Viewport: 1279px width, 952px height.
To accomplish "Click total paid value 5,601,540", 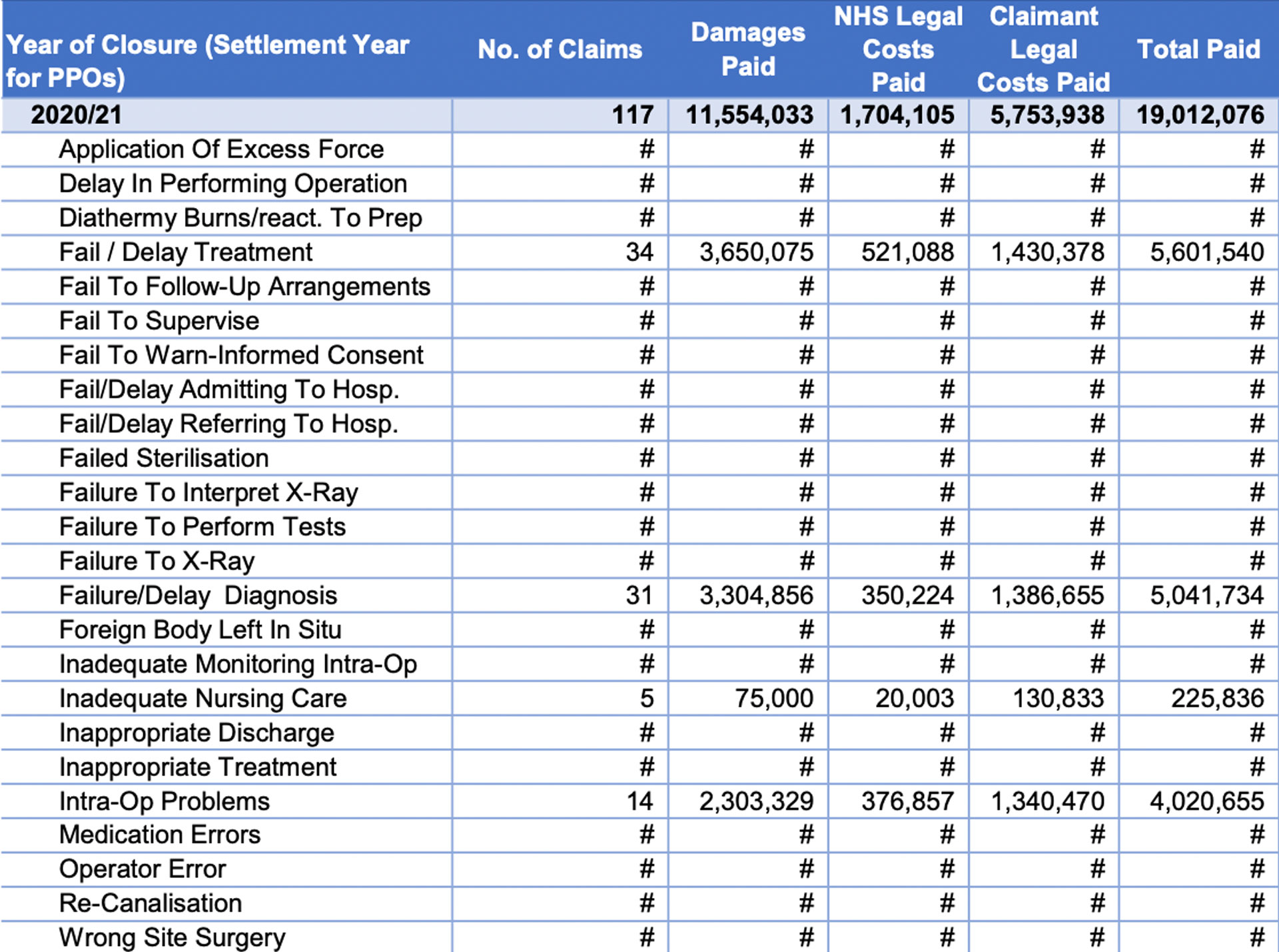I will pos(1207,252).
